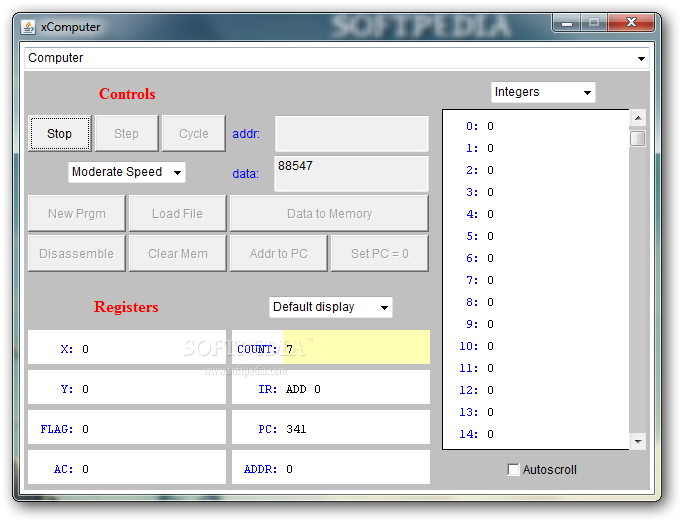Select memory location 4 row
The height and width of the screenshot is (522, 682).
(536, 214)
